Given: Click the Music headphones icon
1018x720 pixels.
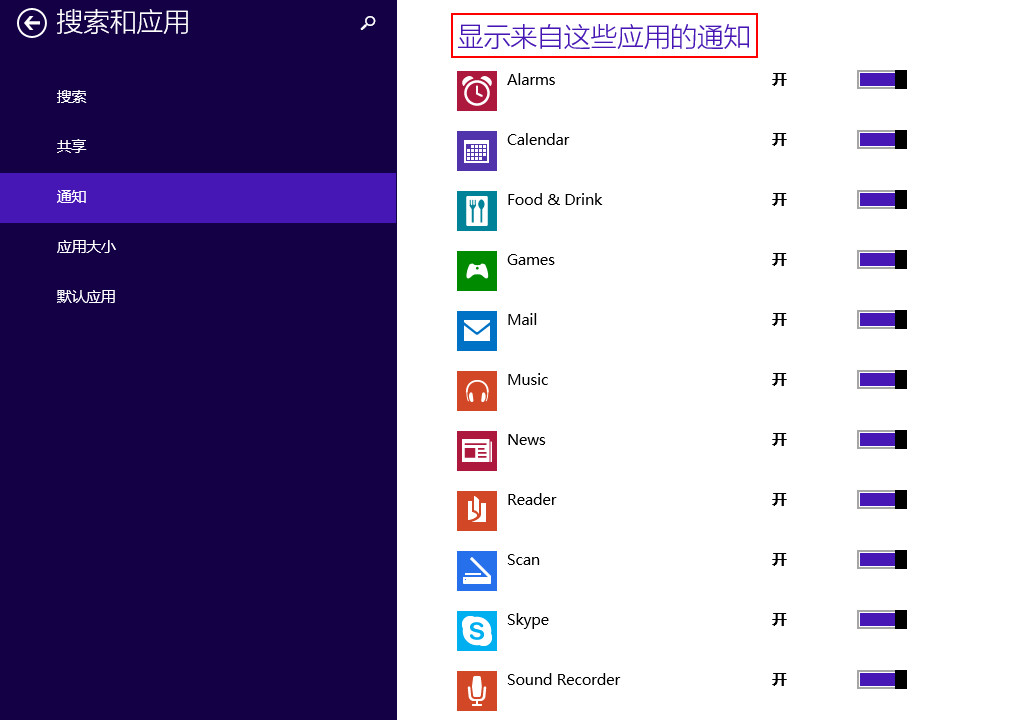Looking at the screenshot, I should point(477,391).
